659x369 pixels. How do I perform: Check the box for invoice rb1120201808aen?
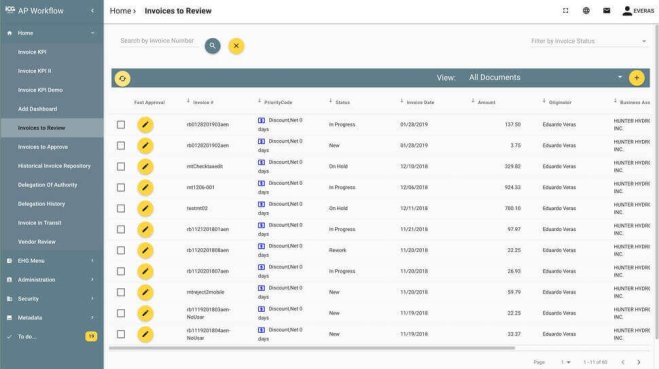pos(121,250)
